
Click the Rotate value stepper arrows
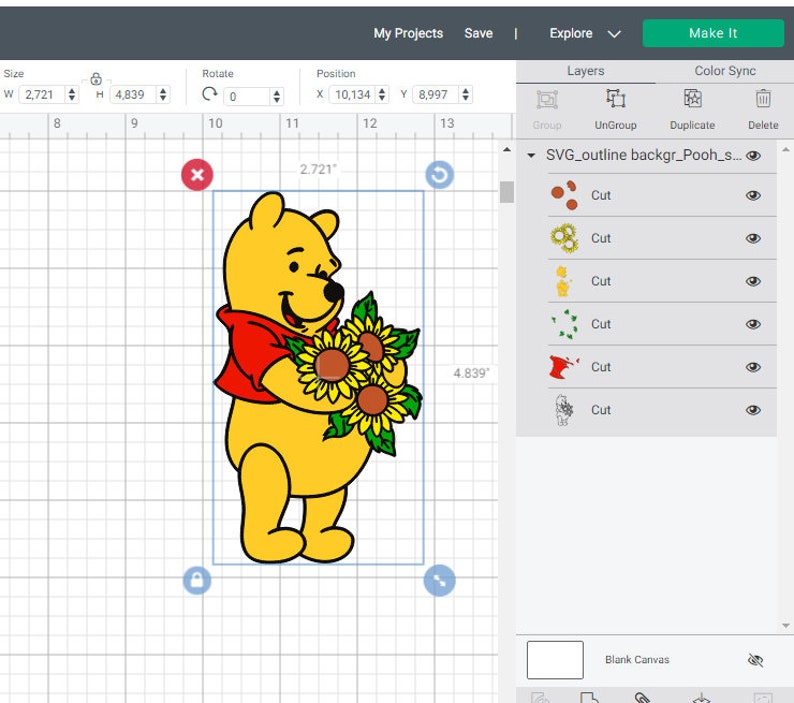click(x=276, y=96)
